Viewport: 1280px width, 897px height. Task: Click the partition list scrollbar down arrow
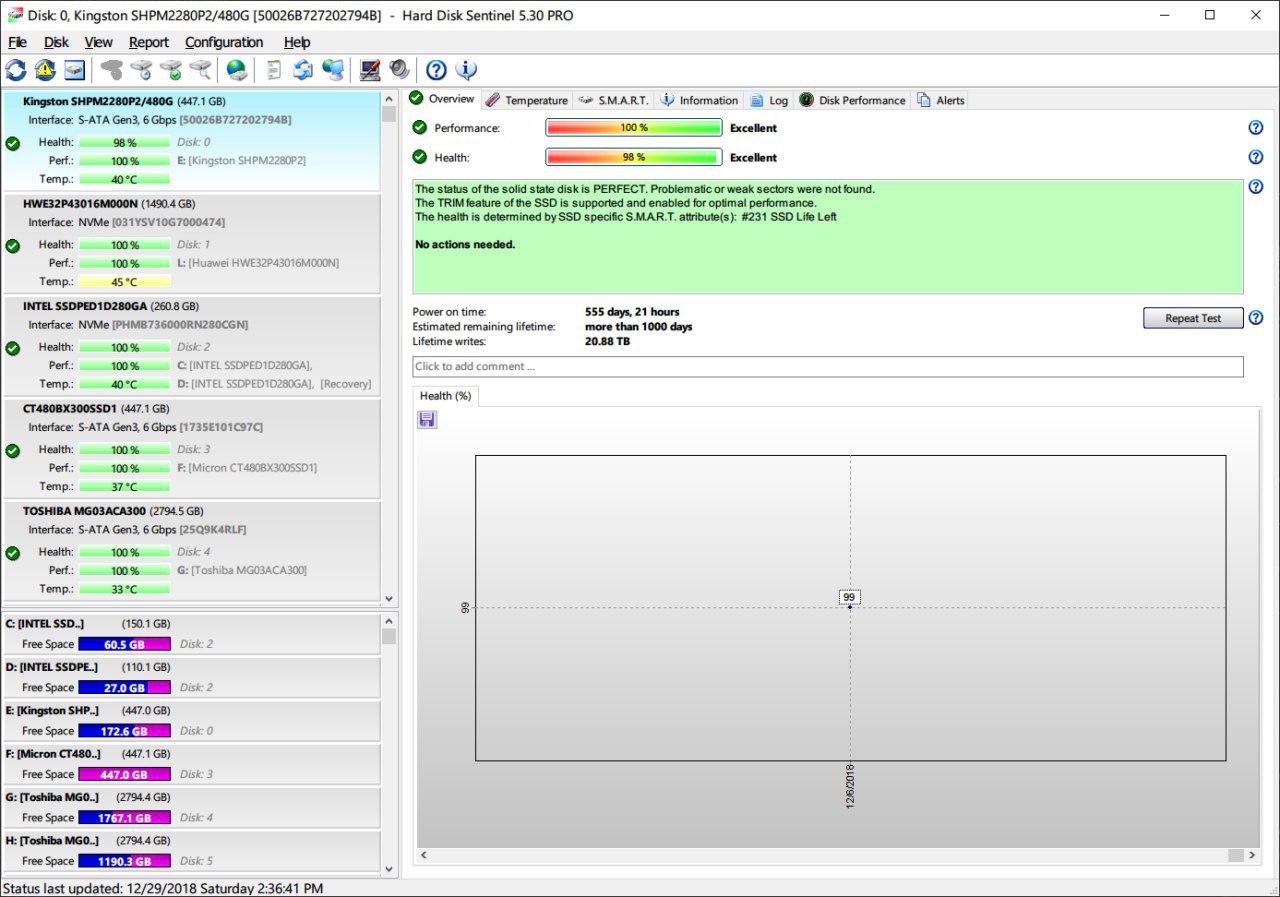[389, 869]
